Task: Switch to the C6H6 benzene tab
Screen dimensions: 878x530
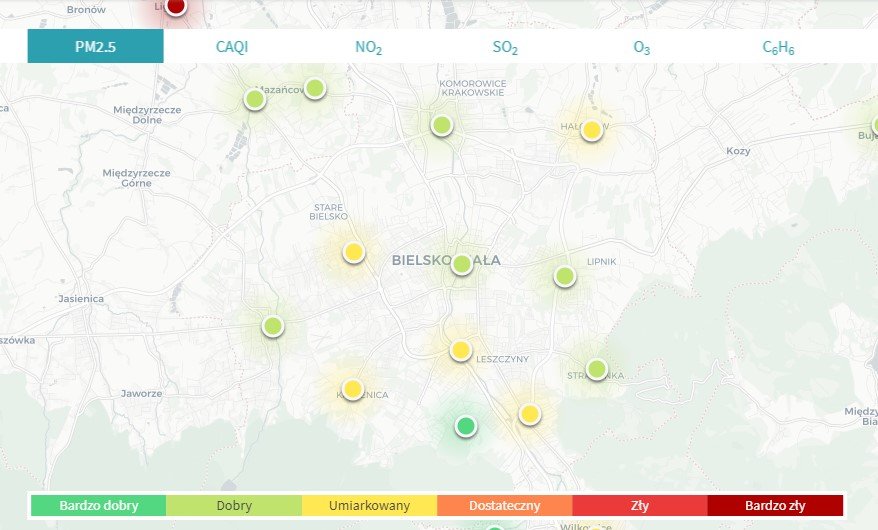Action: 778,46
